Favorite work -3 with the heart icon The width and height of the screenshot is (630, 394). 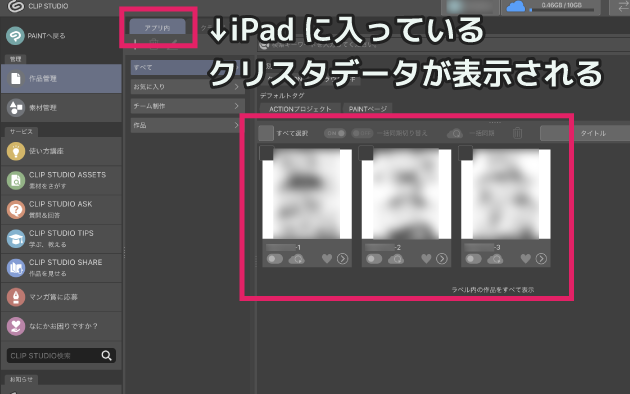pos(526,259)
